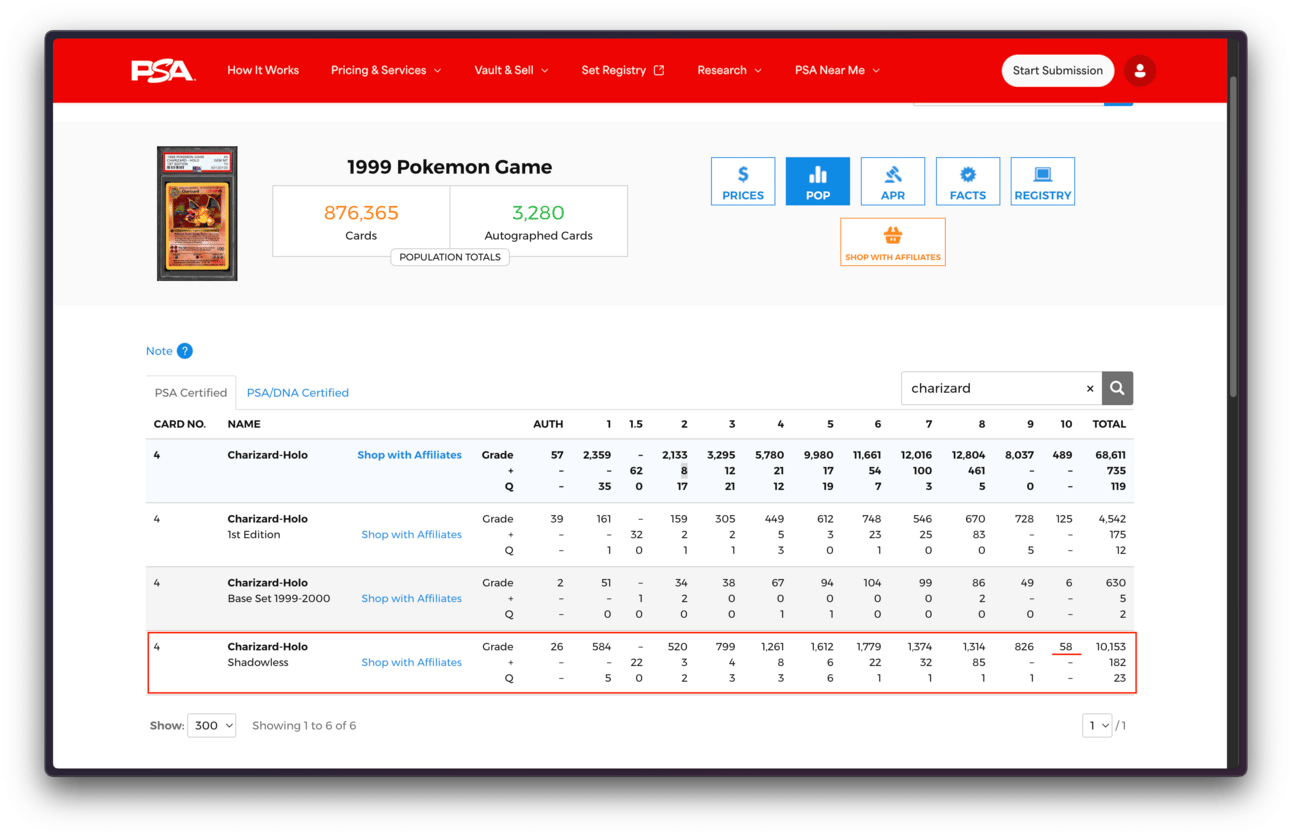The height and width of the screenshot is (836, 1292).
Task: Click Start Submission button
Action: click(x=1058, y=71)
